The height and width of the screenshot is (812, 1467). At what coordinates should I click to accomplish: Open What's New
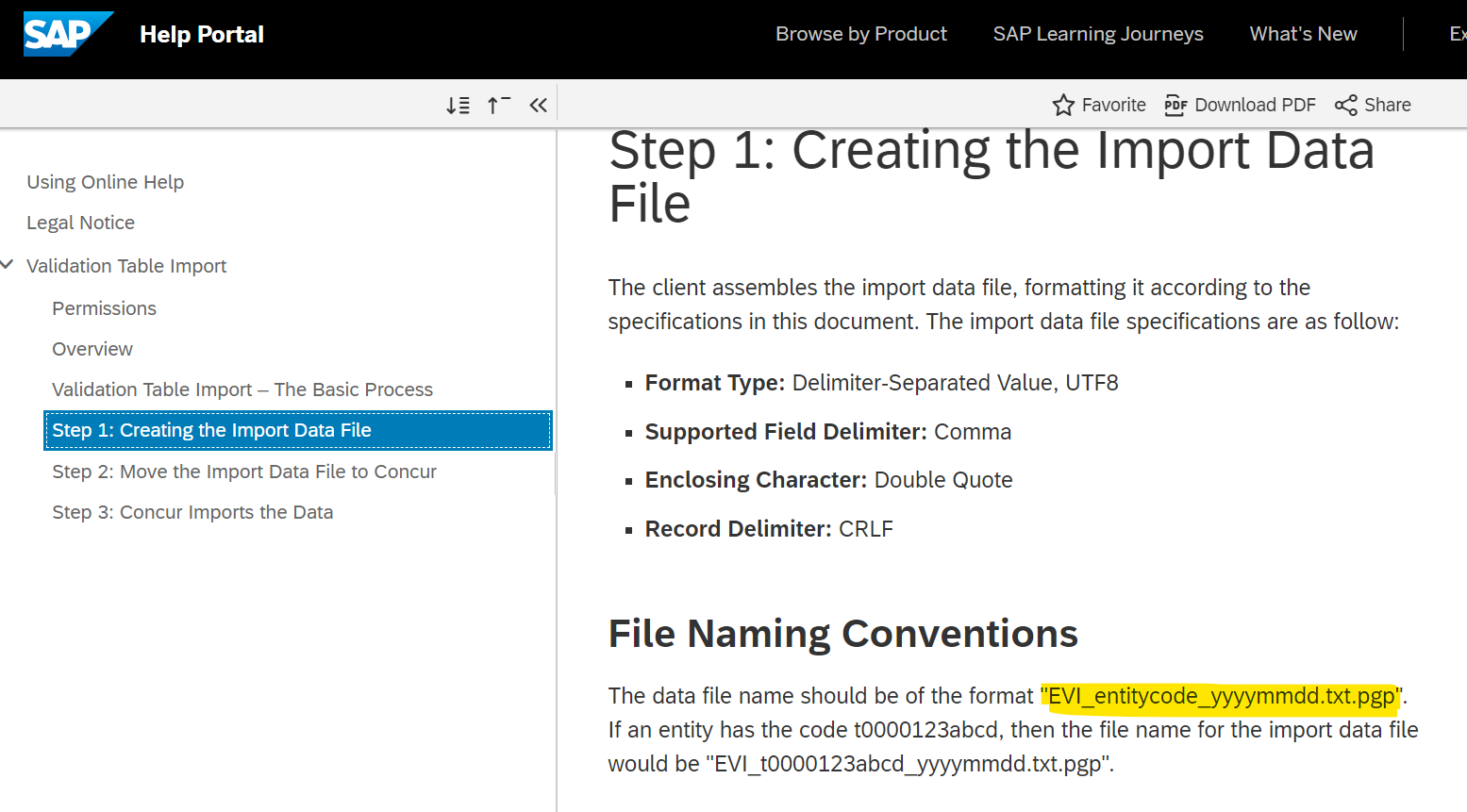tap(1303, 33)
